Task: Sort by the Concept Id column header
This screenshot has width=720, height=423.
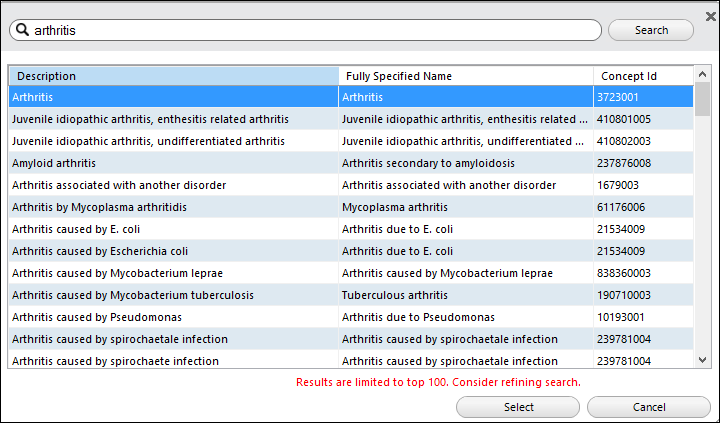Action: pos(643,76)
